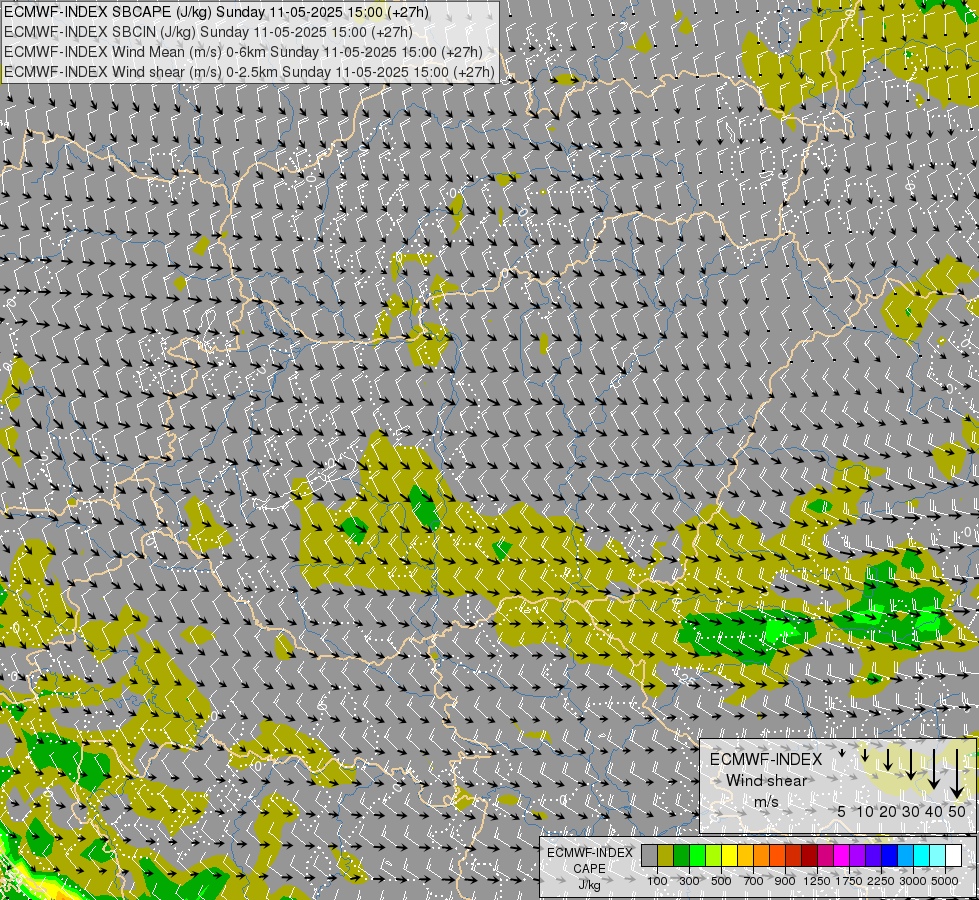The width and height of the screenshot is (979, 900).
Task: Click the Wind shear legend title
Action: coord(766,769)
